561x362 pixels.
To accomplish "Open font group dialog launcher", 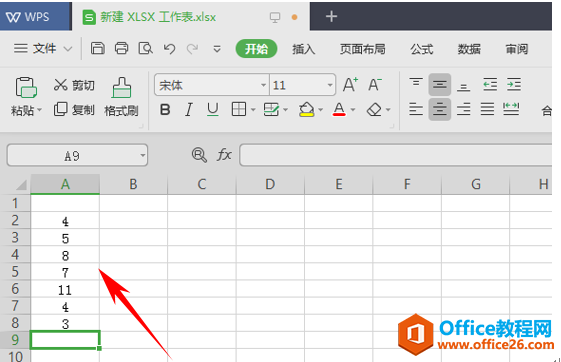I will click(x=392, y=126).
